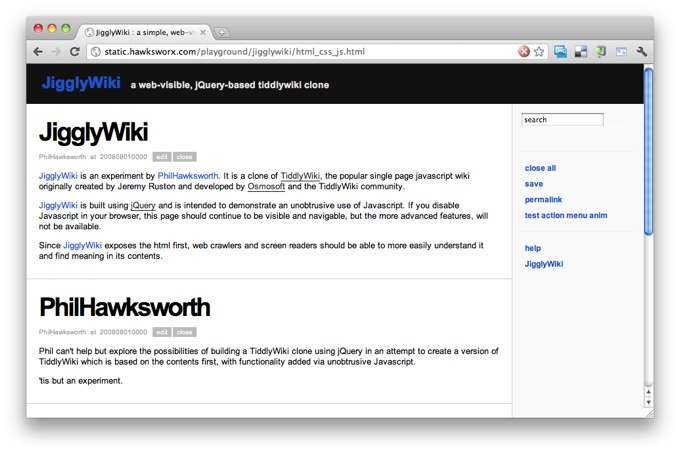
Task: Click 'save' in the sidebar
Action: (533, 184)
